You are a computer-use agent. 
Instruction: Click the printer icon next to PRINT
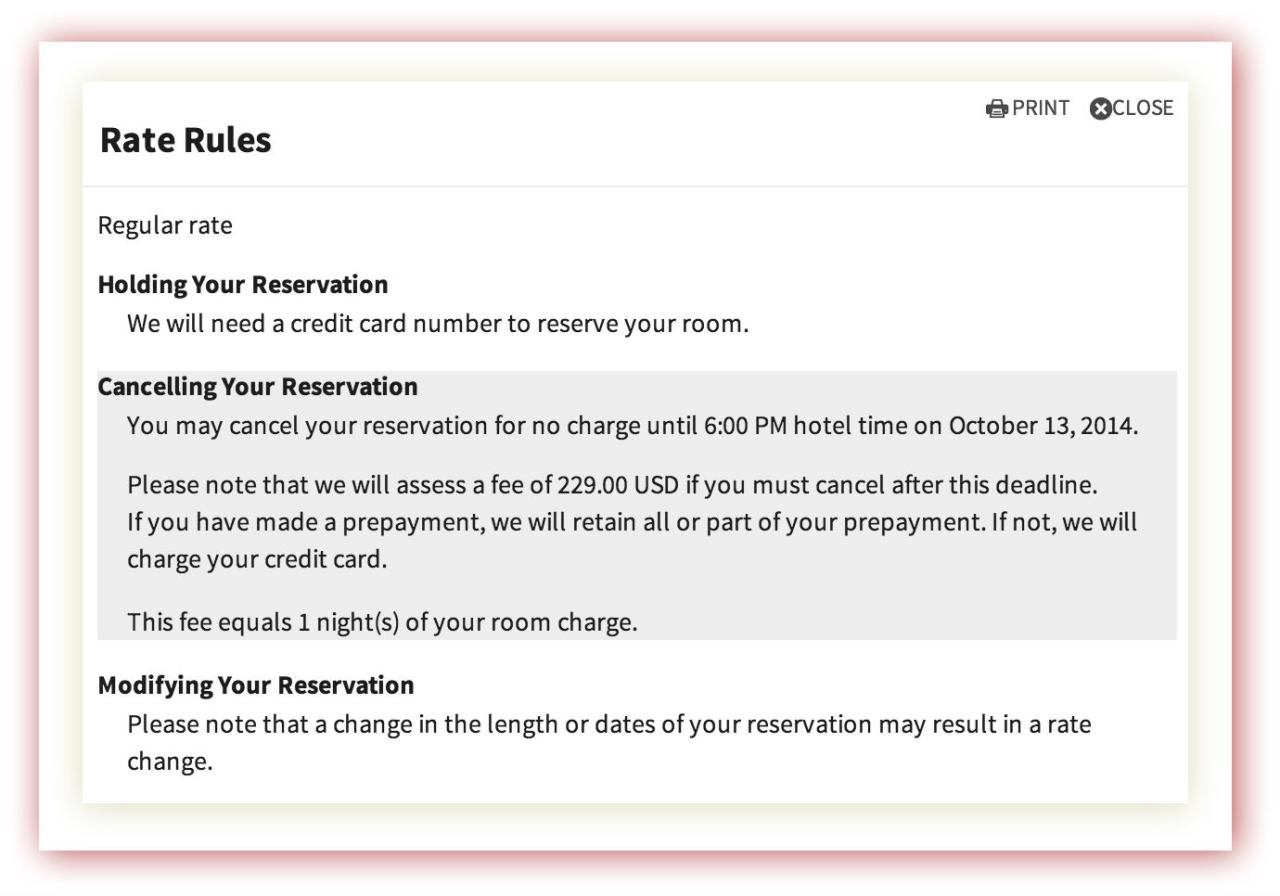pos(995,108)
